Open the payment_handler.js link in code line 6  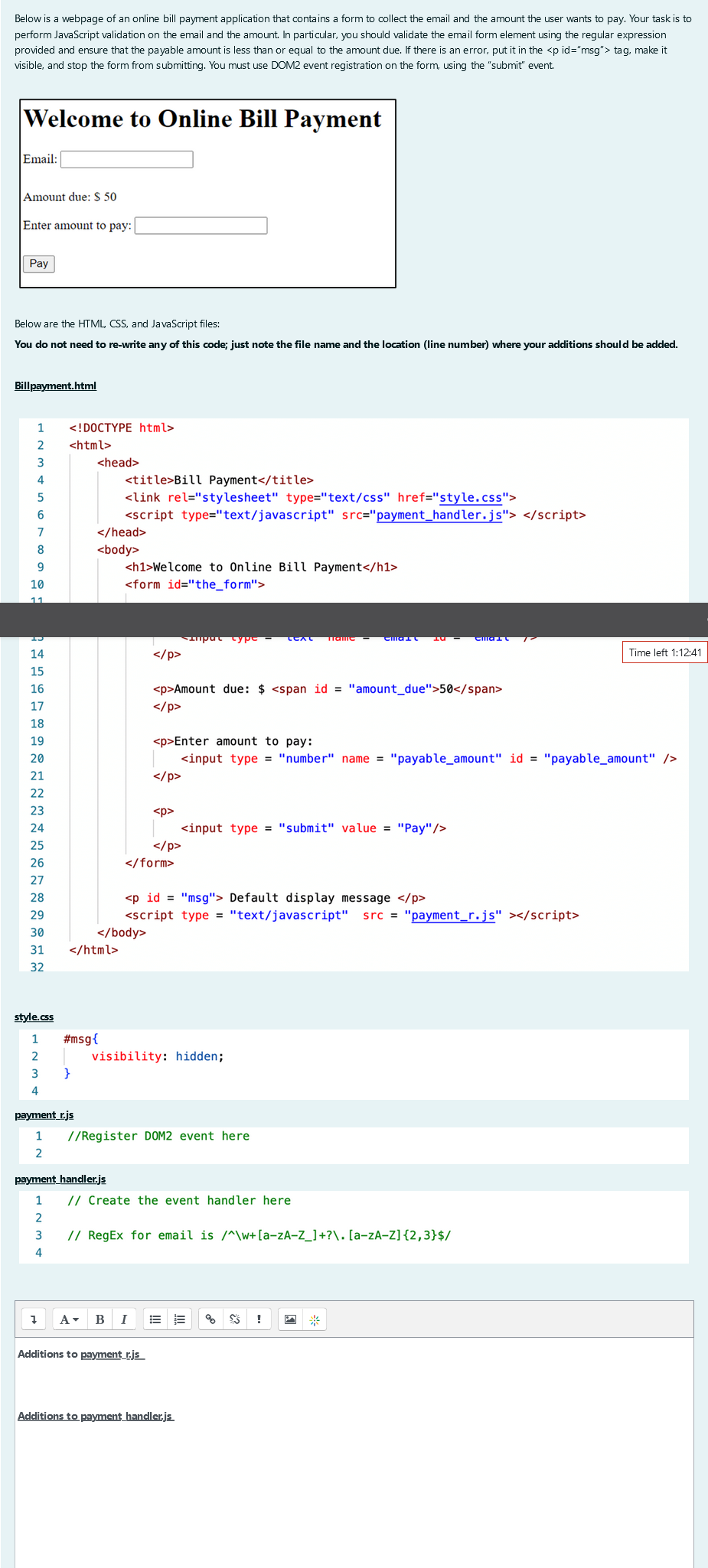[x=439, y=515]
